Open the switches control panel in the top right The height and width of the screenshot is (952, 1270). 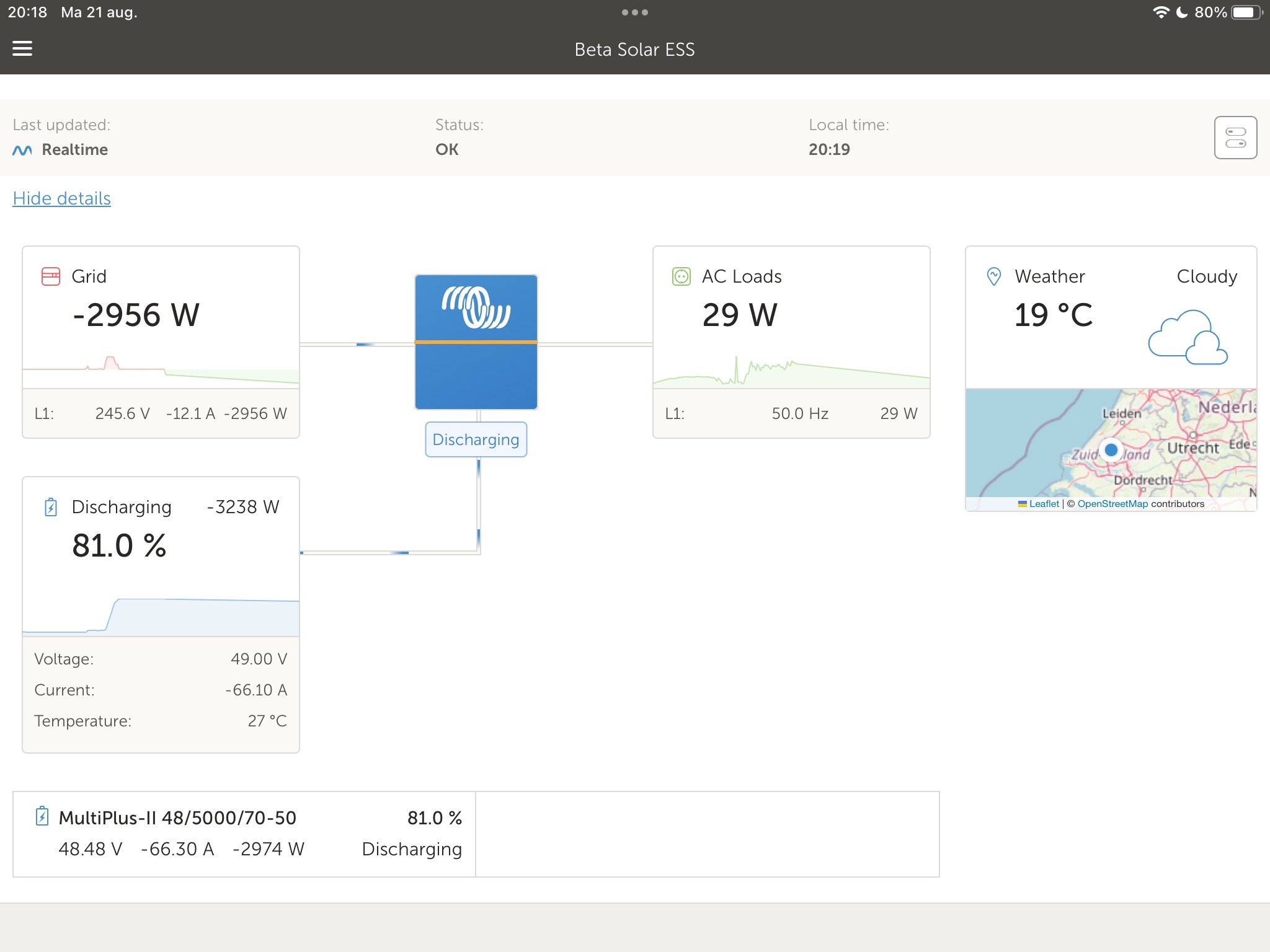(x=1235, y=137)
